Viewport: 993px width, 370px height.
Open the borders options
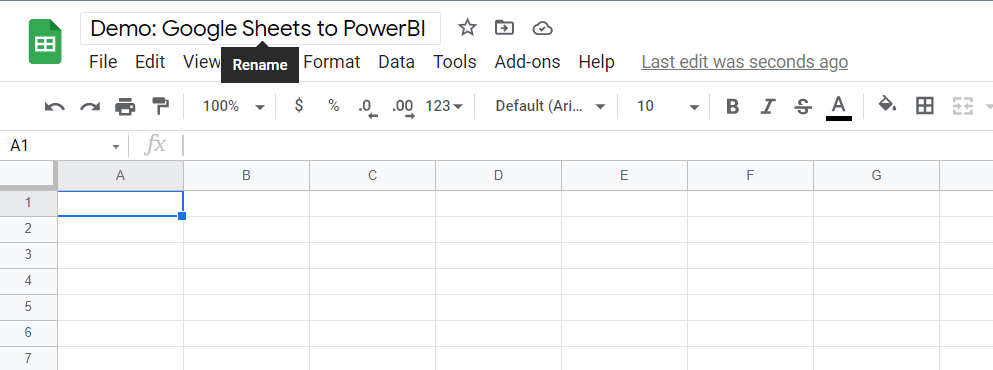[925, 106]
